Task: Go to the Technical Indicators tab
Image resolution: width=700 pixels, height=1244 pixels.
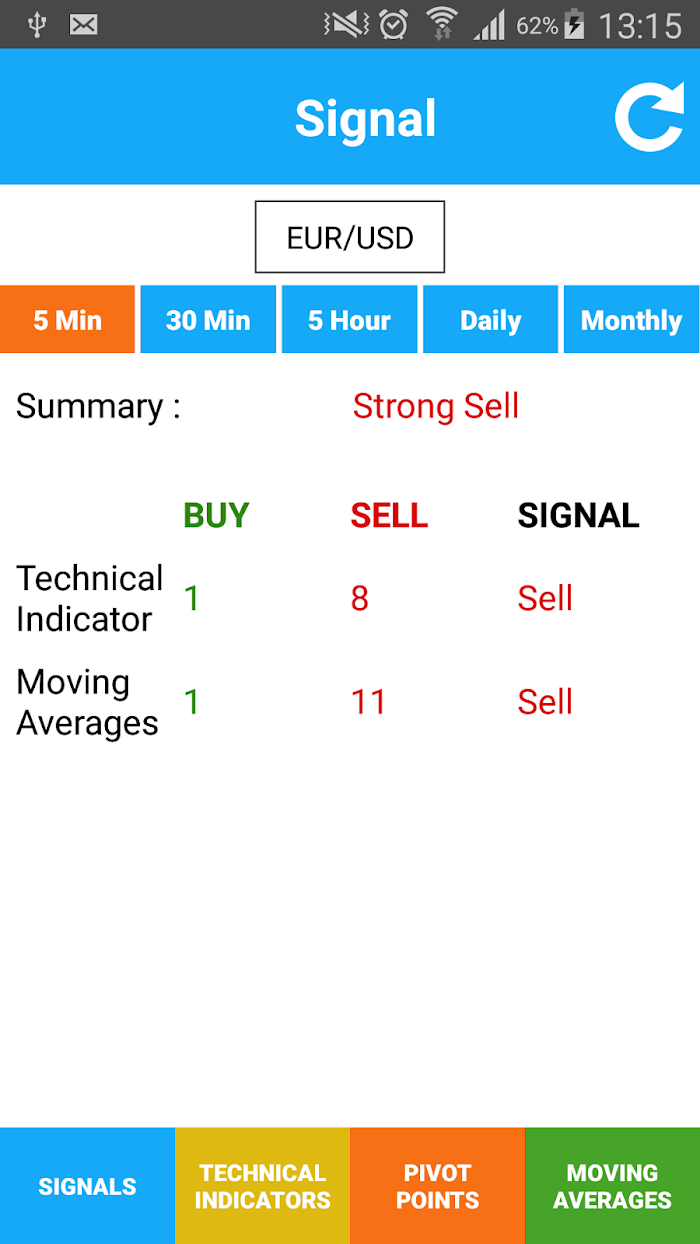Action: [262, 1186]
